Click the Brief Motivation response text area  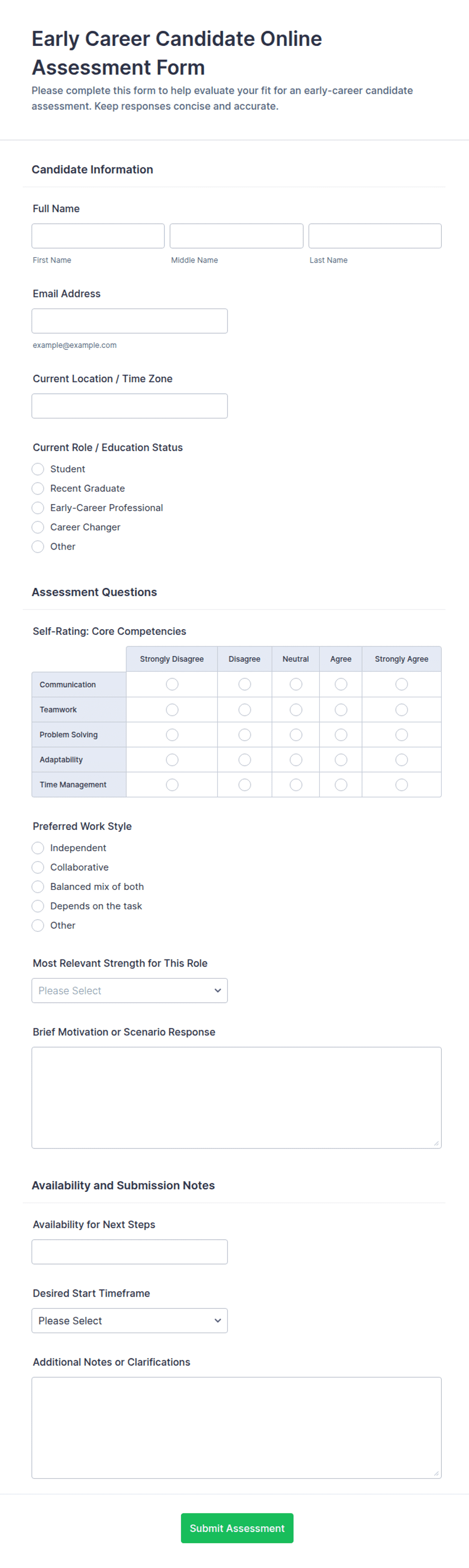(237, 1098)
